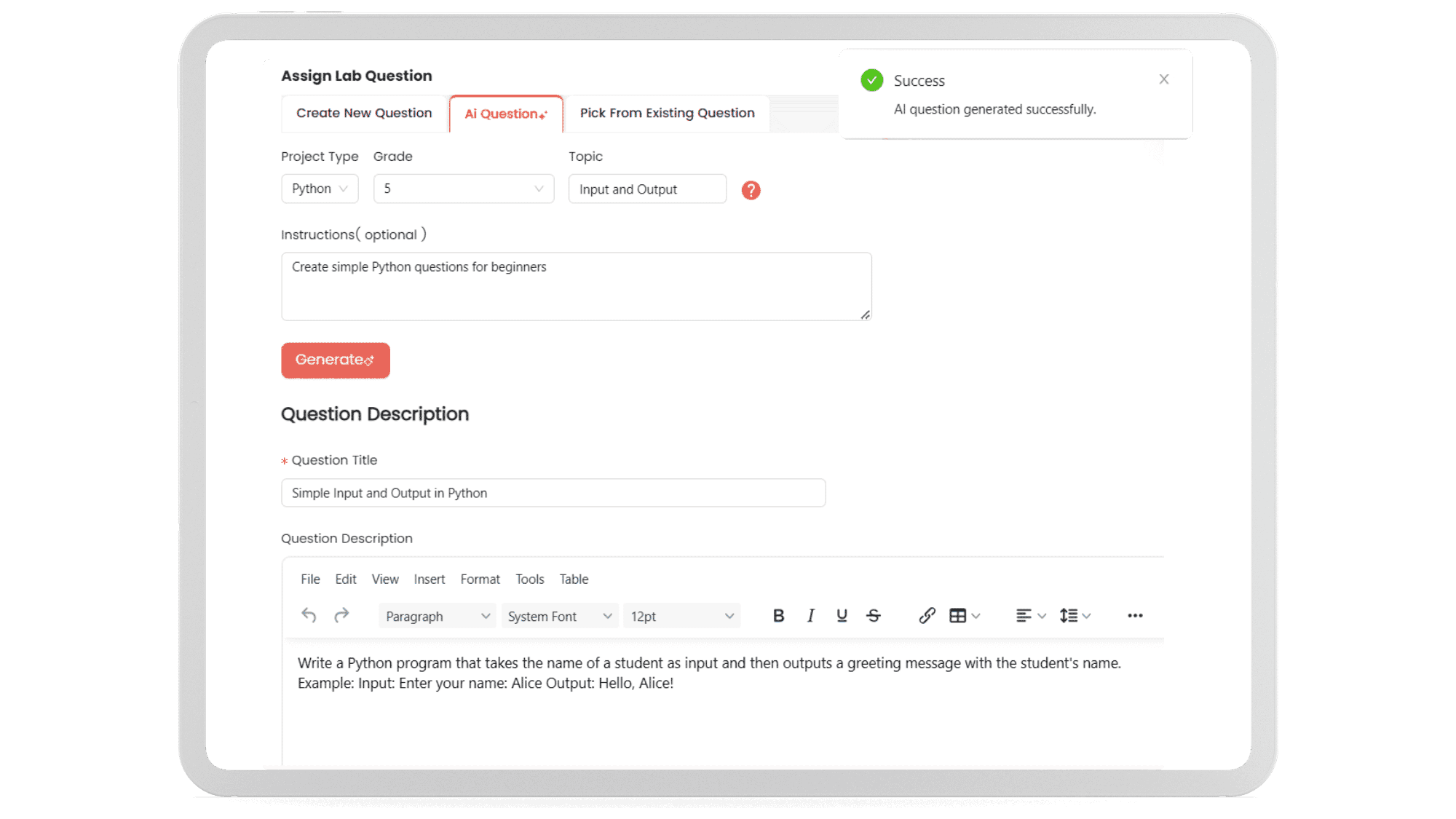Dismiss the Success notification
Image resolution: width=1456 pixels, height=819 pixels.
click(x=1163, y=79)
